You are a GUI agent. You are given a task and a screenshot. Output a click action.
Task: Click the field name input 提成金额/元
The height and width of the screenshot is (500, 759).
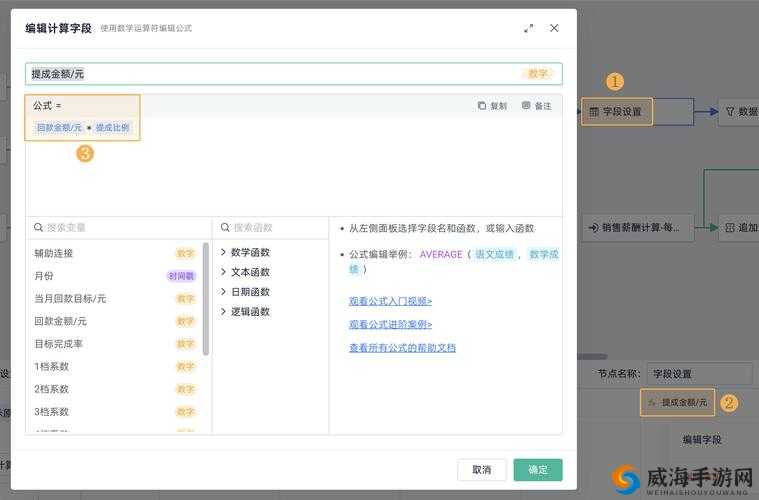[293, 74]
